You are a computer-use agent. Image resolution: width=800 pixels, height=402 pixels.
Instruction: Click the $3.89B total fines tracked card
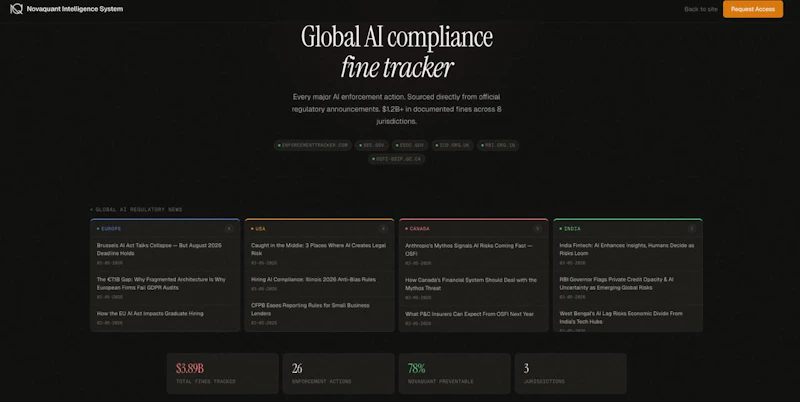222,373
